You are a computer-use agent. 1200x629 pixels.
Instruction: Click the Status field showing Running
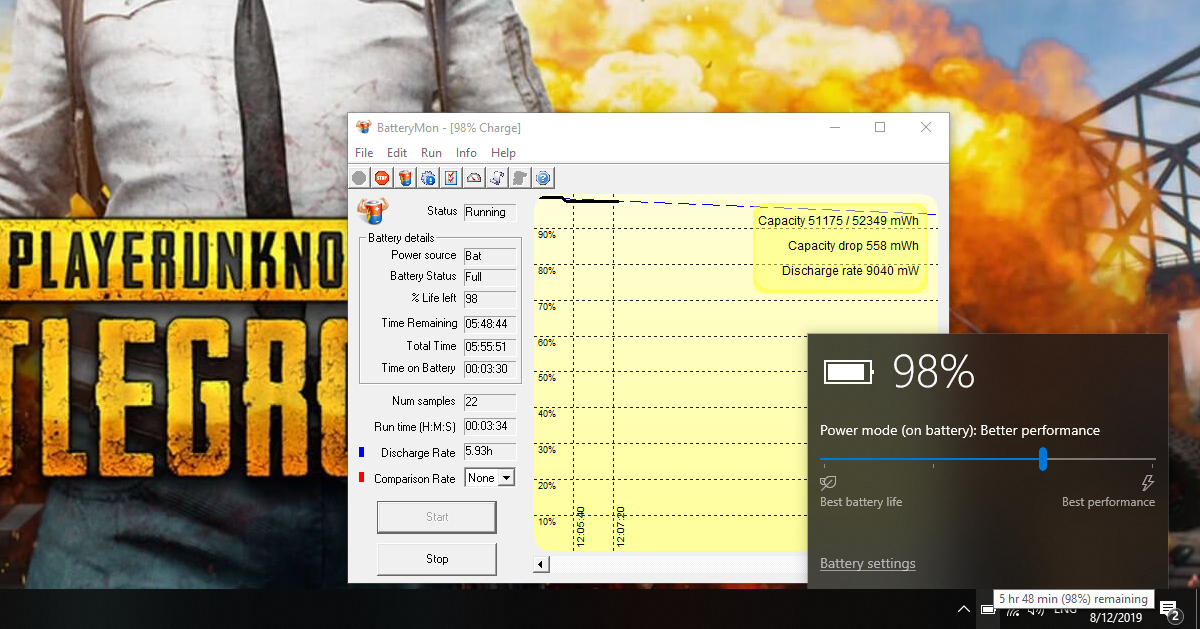[490, 212]
